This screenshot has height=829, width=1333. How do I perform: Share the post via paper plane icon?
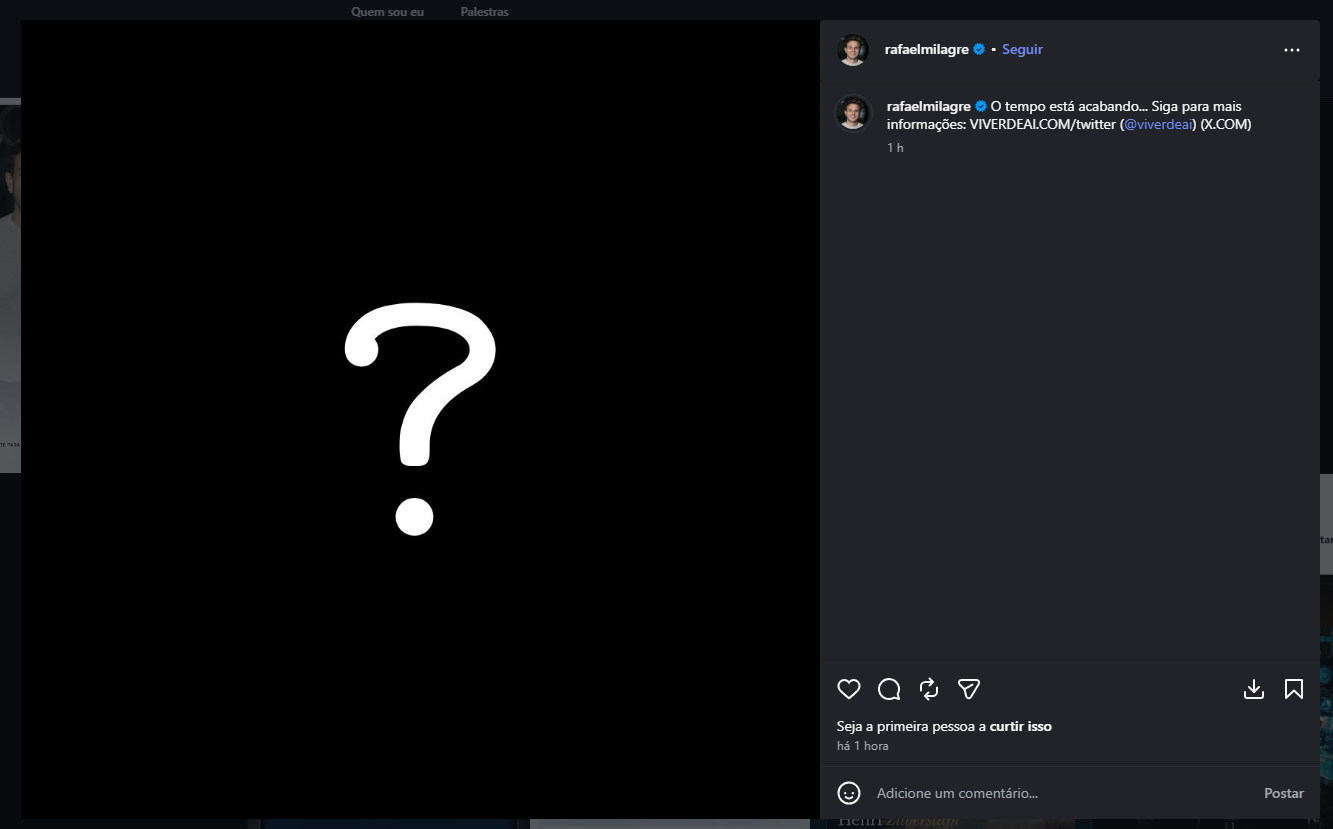click(968, 689)
